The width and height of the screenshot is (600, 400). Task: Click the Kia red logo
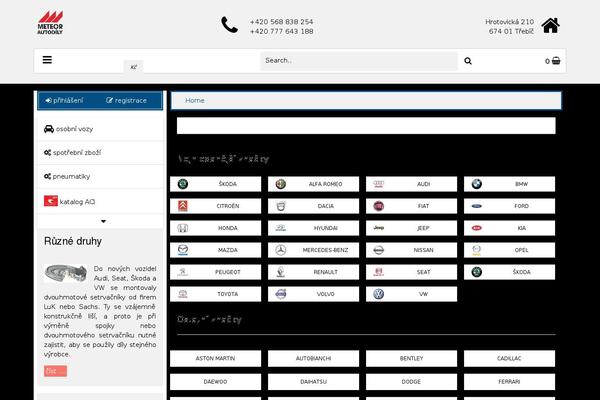pos(476,228)
